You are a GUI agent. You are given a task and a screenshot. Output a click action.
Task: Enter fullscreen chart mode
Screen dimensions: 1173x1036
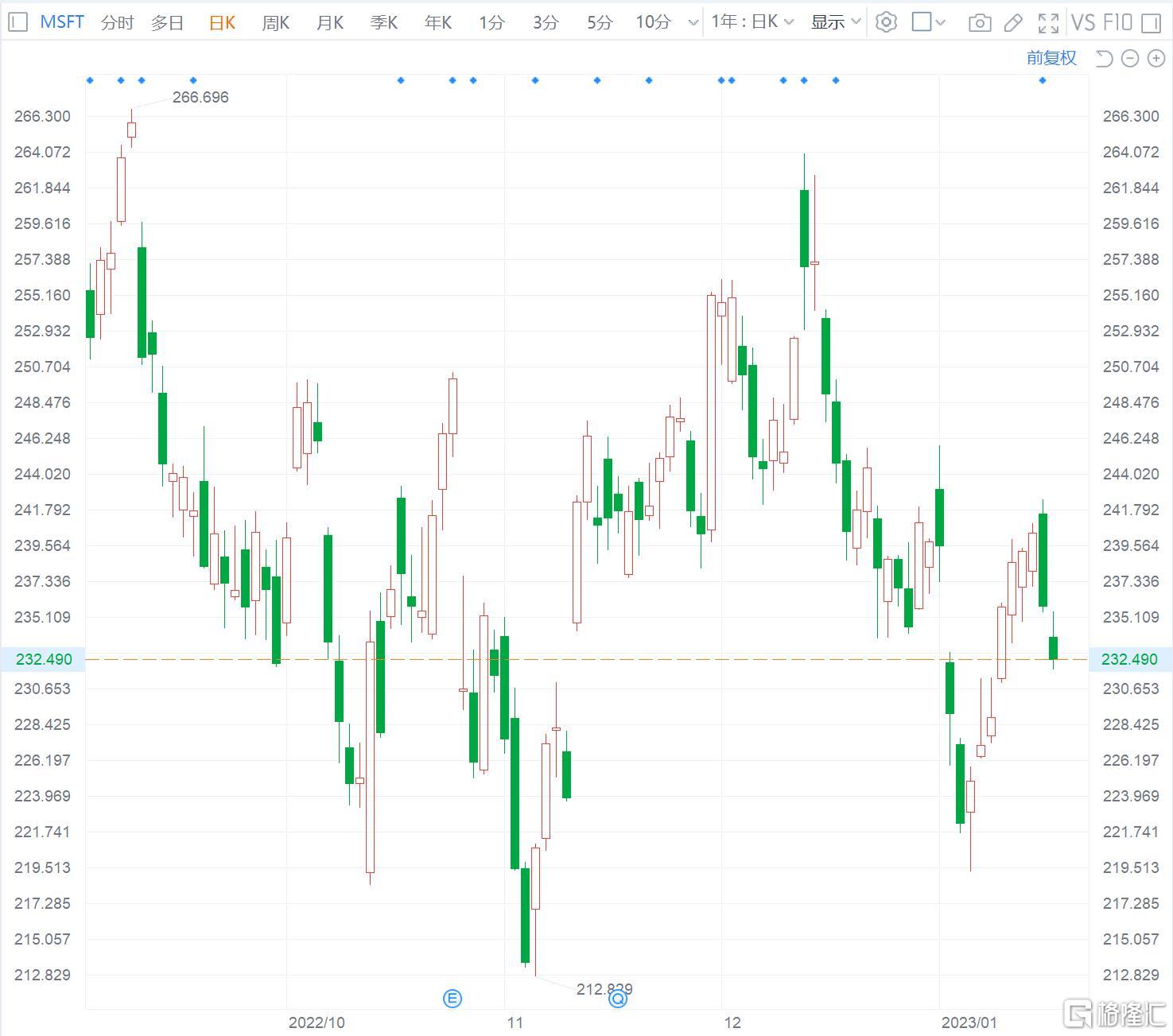(1048, 22)
